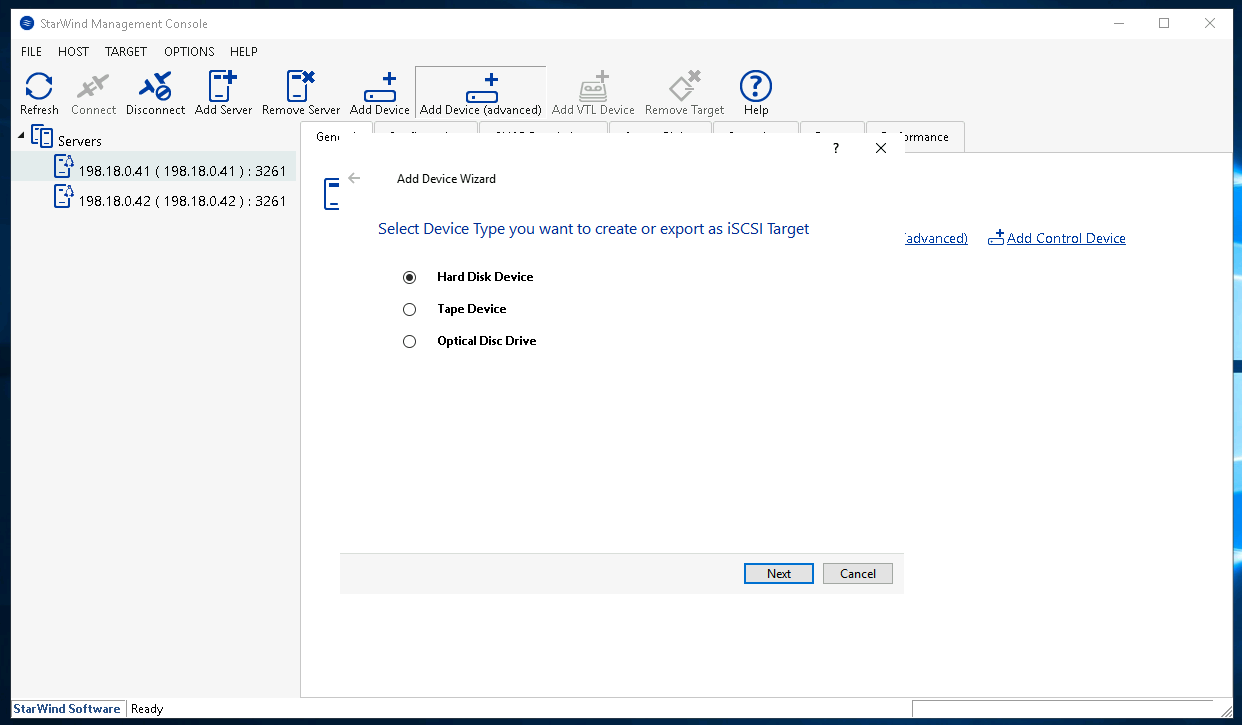
Task: Click the wizard's question mark help icon
Action: pos(835,148)
